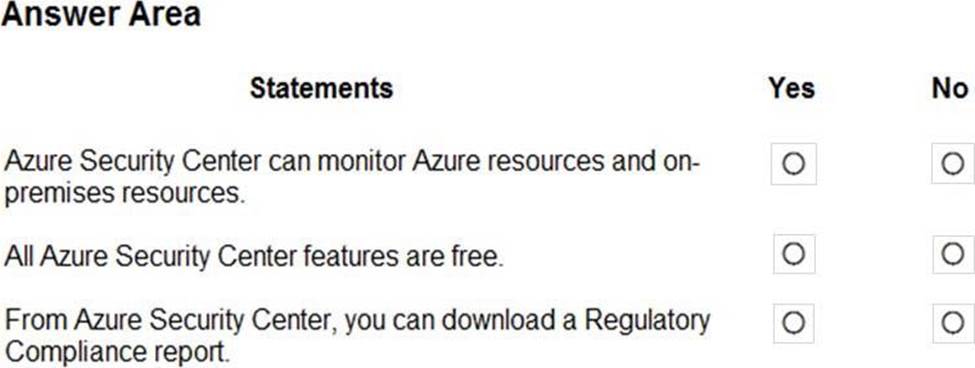Click the 'From Azure Security Center, you can download' line

click(x=357, y=321)
